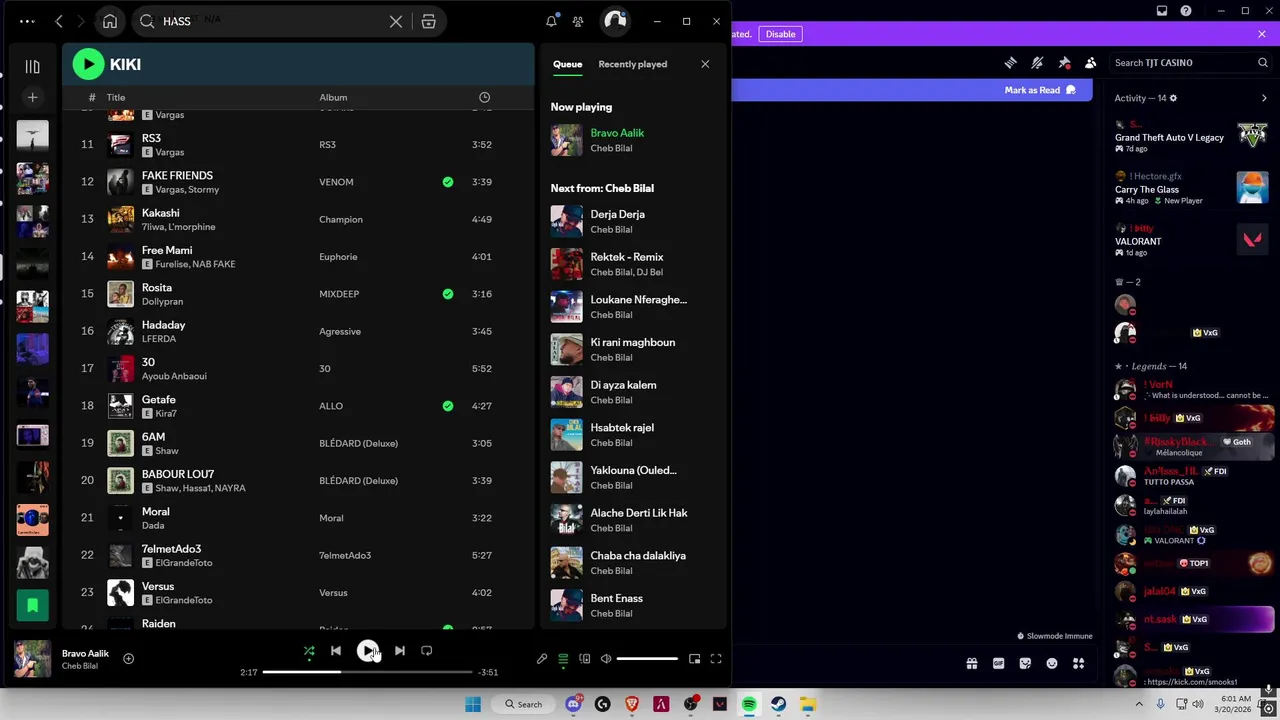Open Windows Start menu
1280x720 pixels.
[x=473, y=704]
